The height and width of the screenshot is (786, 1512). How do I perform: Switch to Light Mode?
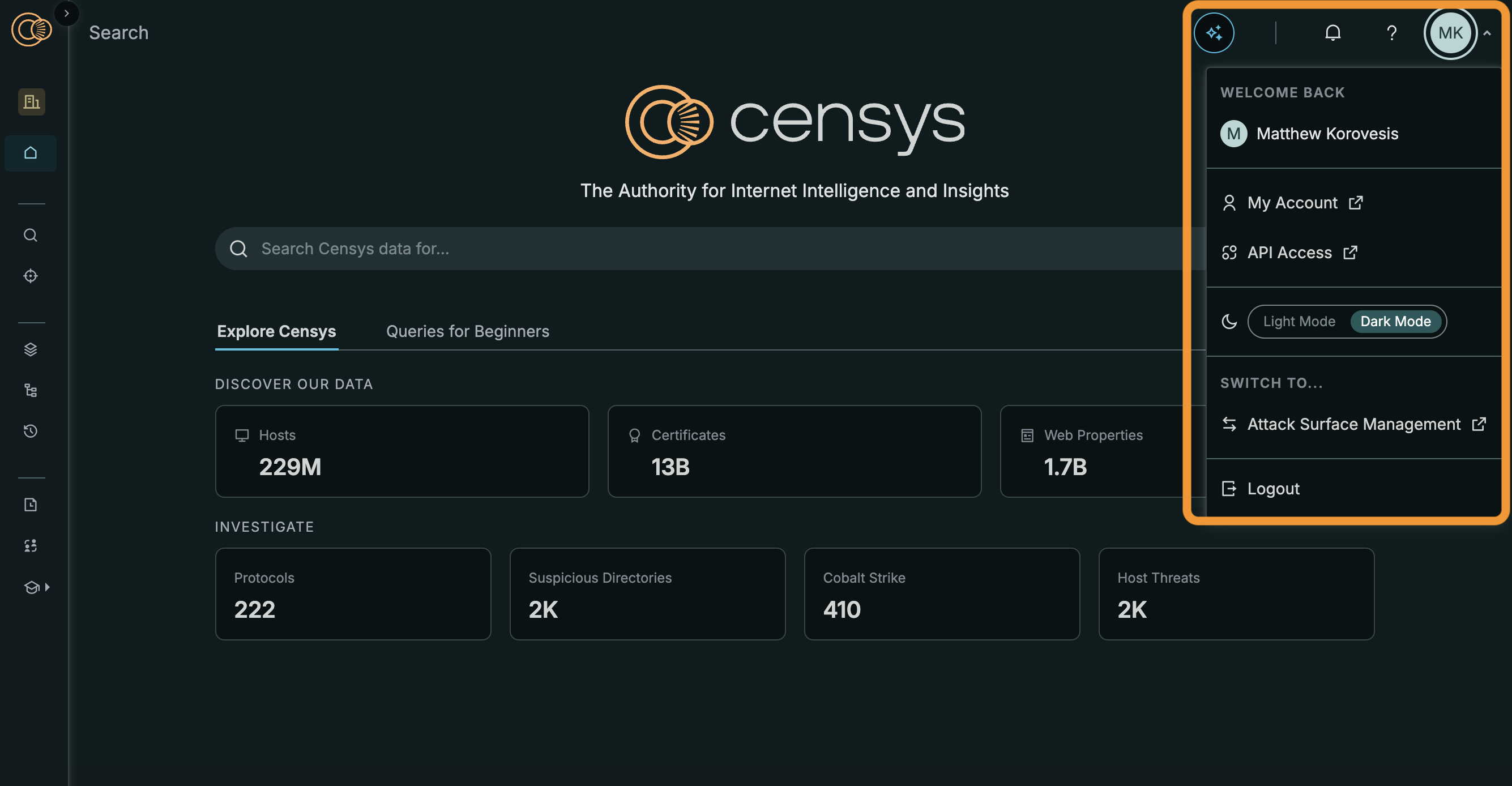1299,322
